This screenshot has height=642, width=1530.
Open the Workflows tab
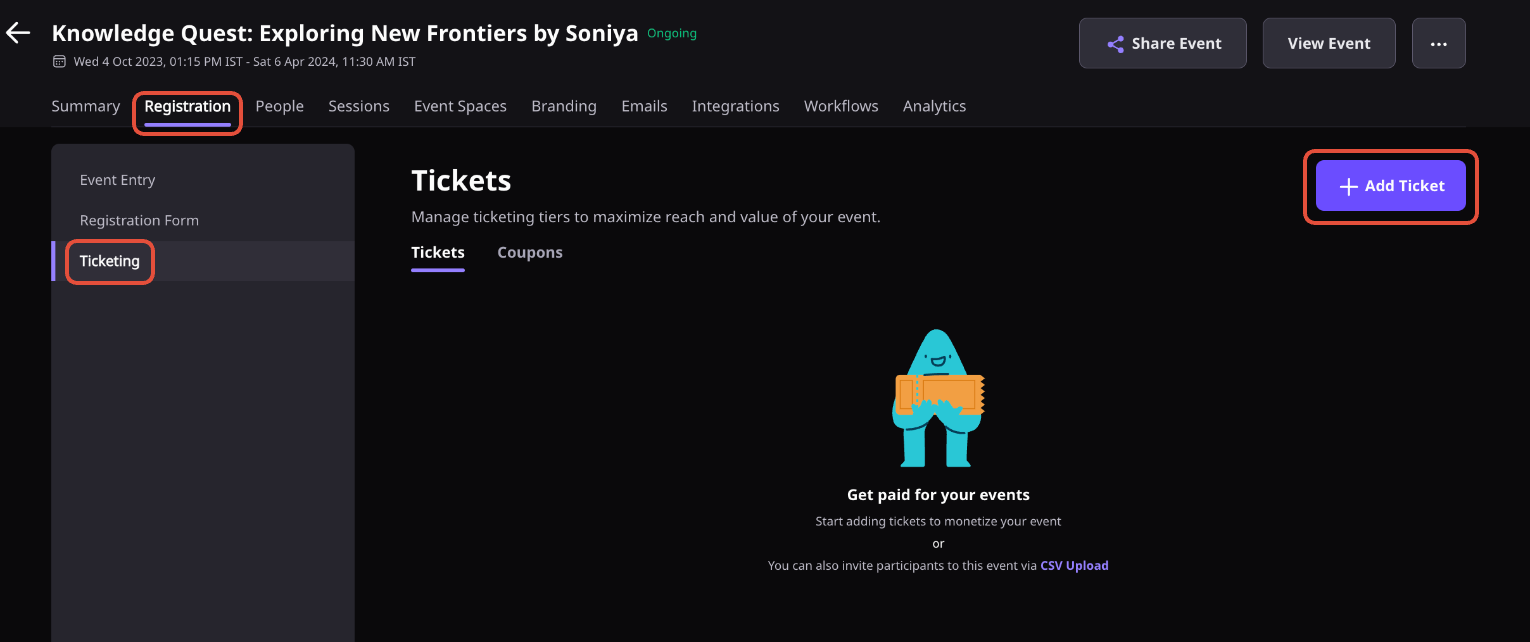pos(841,106)
